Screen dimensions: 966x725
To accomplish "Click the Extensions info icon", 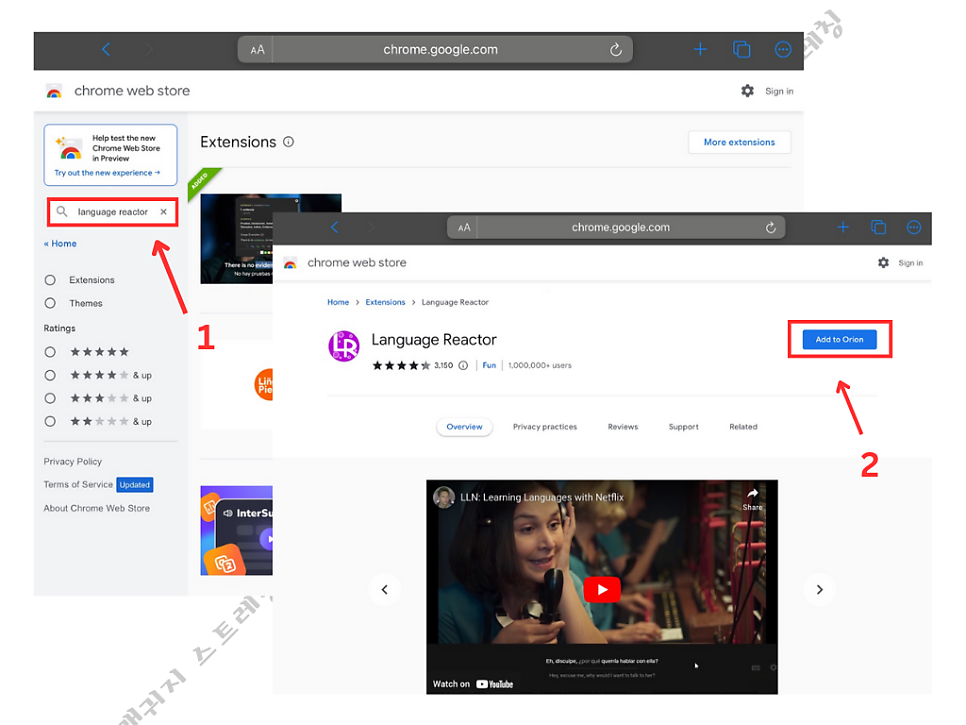I will pyautogui.click(x=288, y=142).
